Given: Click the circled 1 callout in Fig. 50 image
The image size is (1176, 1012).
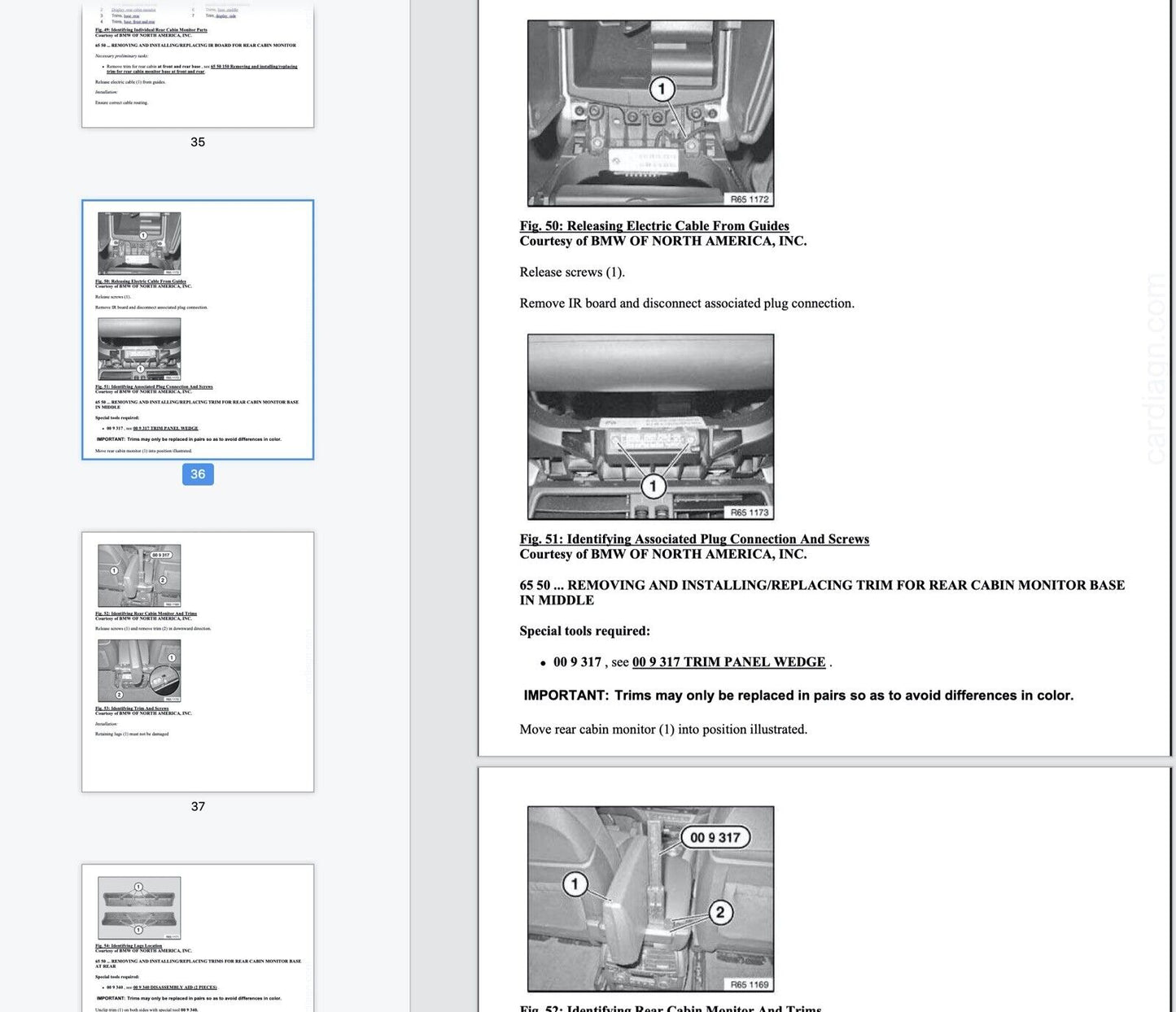Looking at the screenshot, I should pyautogui.click(x=662, y=89).
